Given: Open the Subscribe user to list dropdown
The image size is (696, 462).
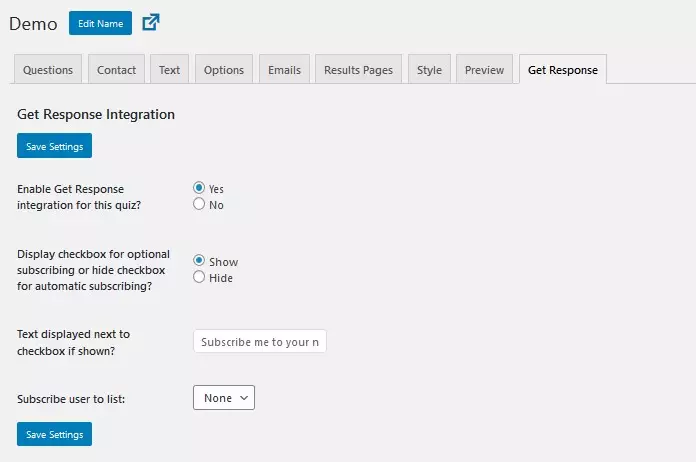Looking at the screenshot, I should 224,398.
